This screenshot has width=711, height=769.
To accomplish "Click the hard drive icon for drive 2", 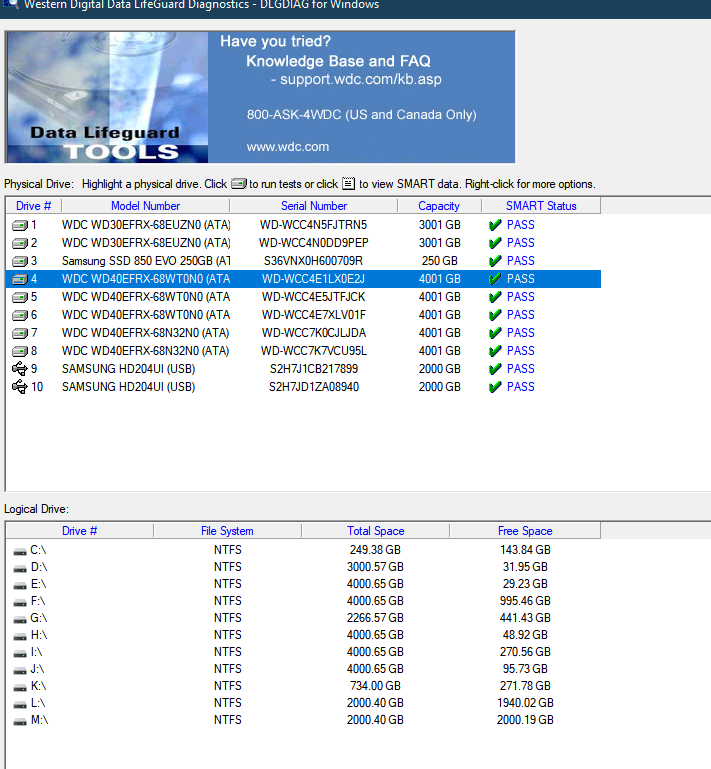I will [x=20, y=243].
